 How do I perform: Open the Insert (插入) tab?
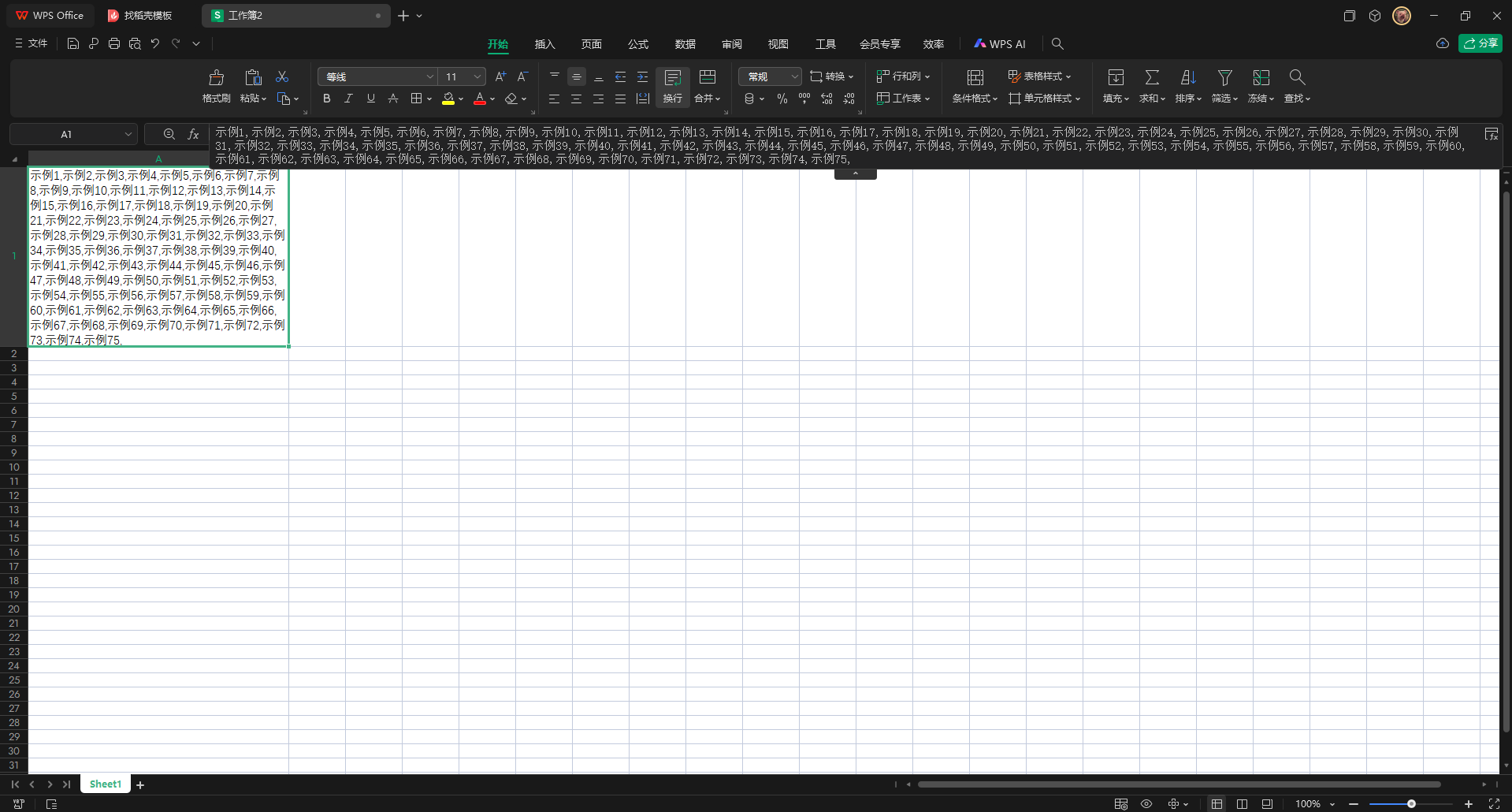click(x=544, y=44)
